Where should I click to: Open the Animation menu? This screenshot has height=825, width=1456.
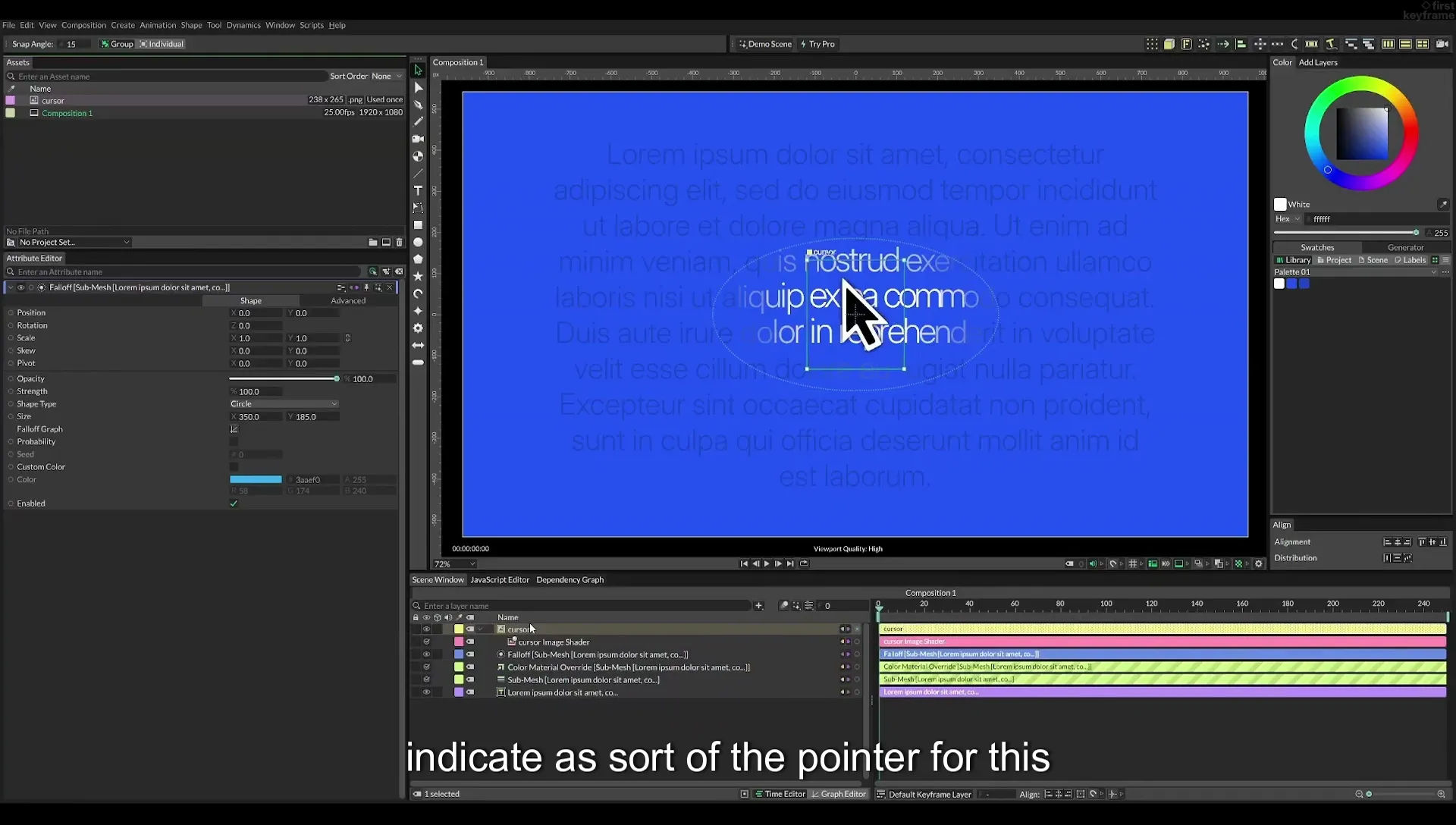(158, 25)
